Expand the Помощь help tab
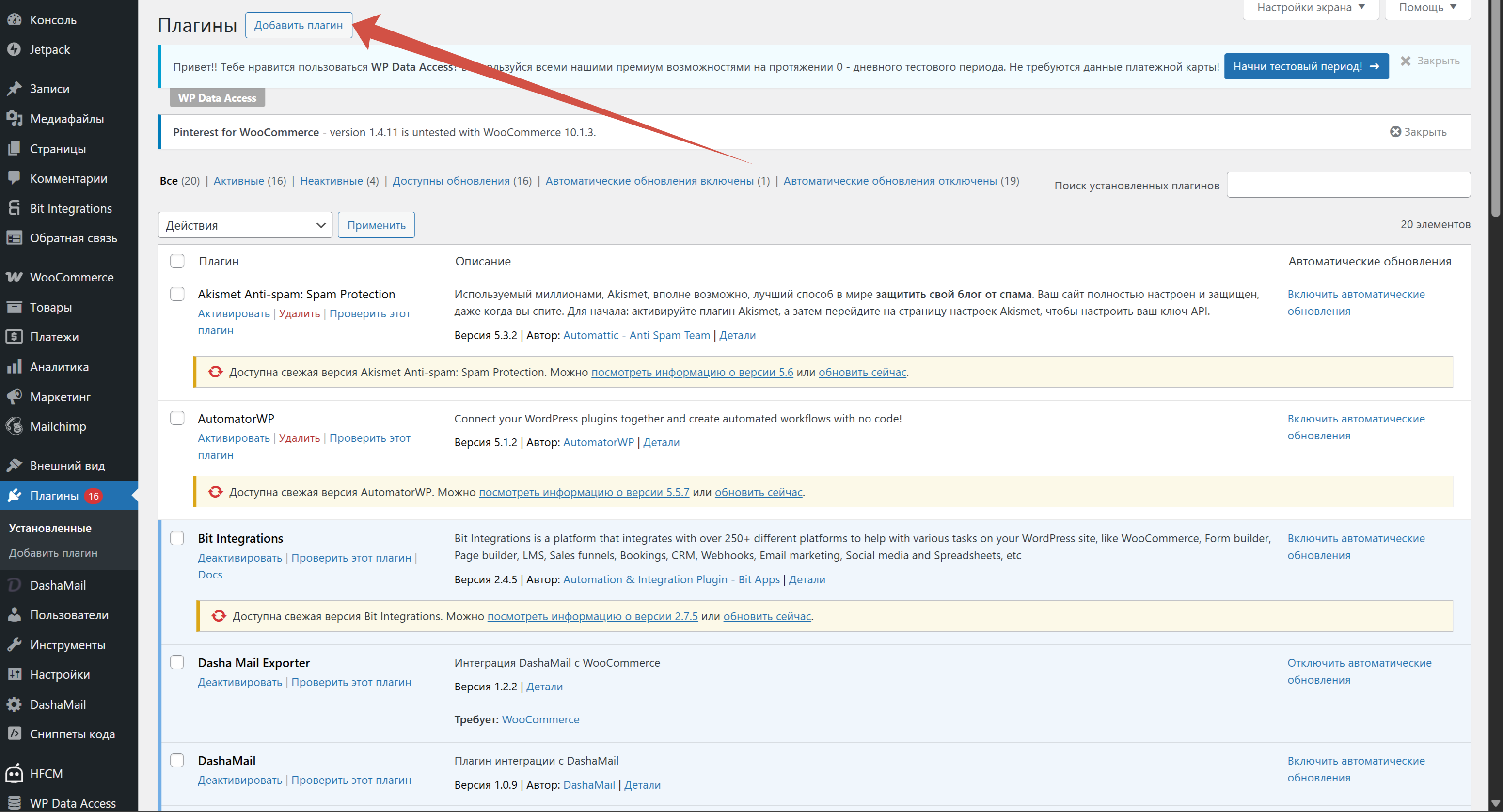1503x812 pixels. click(x=1427, y=8)
